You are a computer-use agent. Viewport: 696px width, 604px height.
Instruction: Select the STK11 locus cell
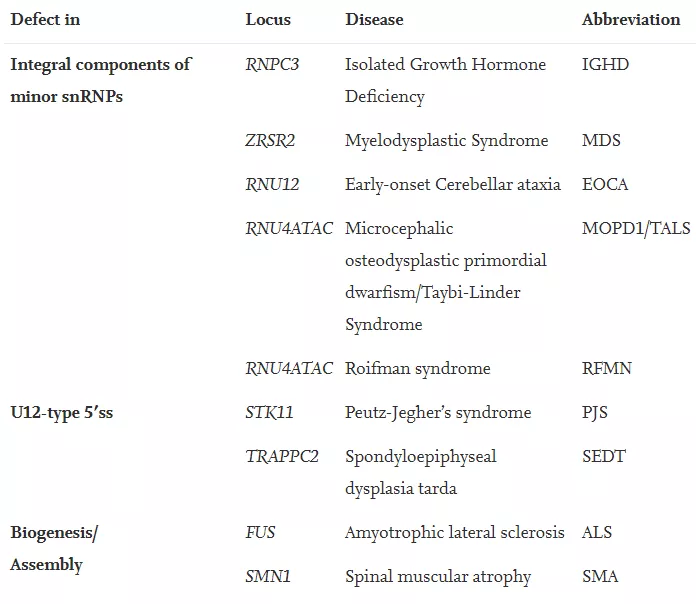[269, 412]
